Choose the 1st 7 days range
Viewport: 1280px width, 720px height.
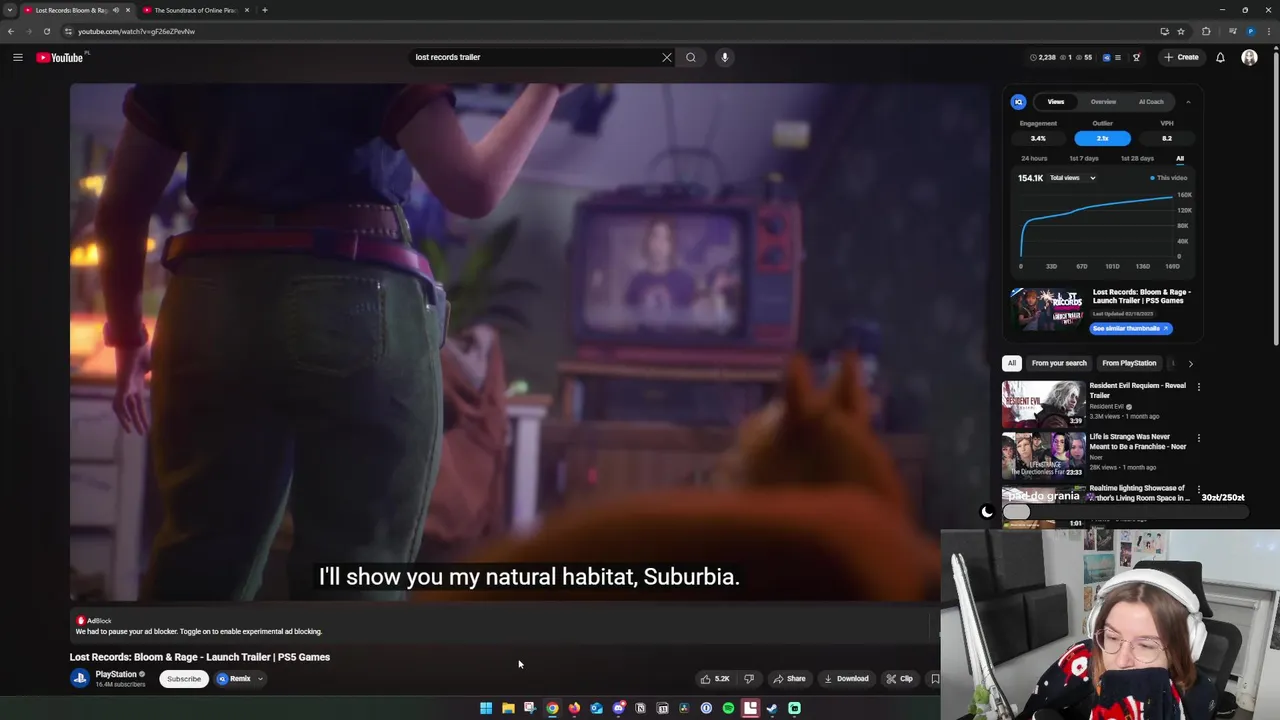tap(1084, 158)
